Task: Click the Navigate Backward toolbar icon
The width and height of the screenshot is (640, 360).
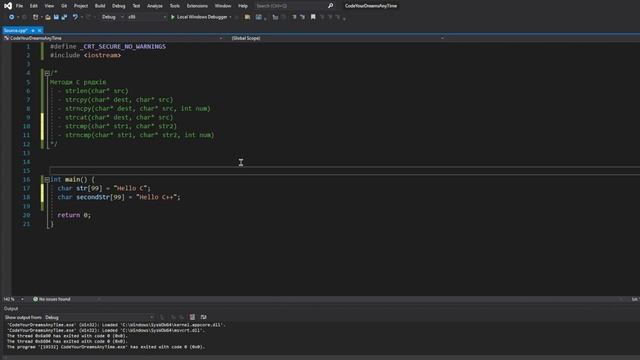Action: pos(11,17)
